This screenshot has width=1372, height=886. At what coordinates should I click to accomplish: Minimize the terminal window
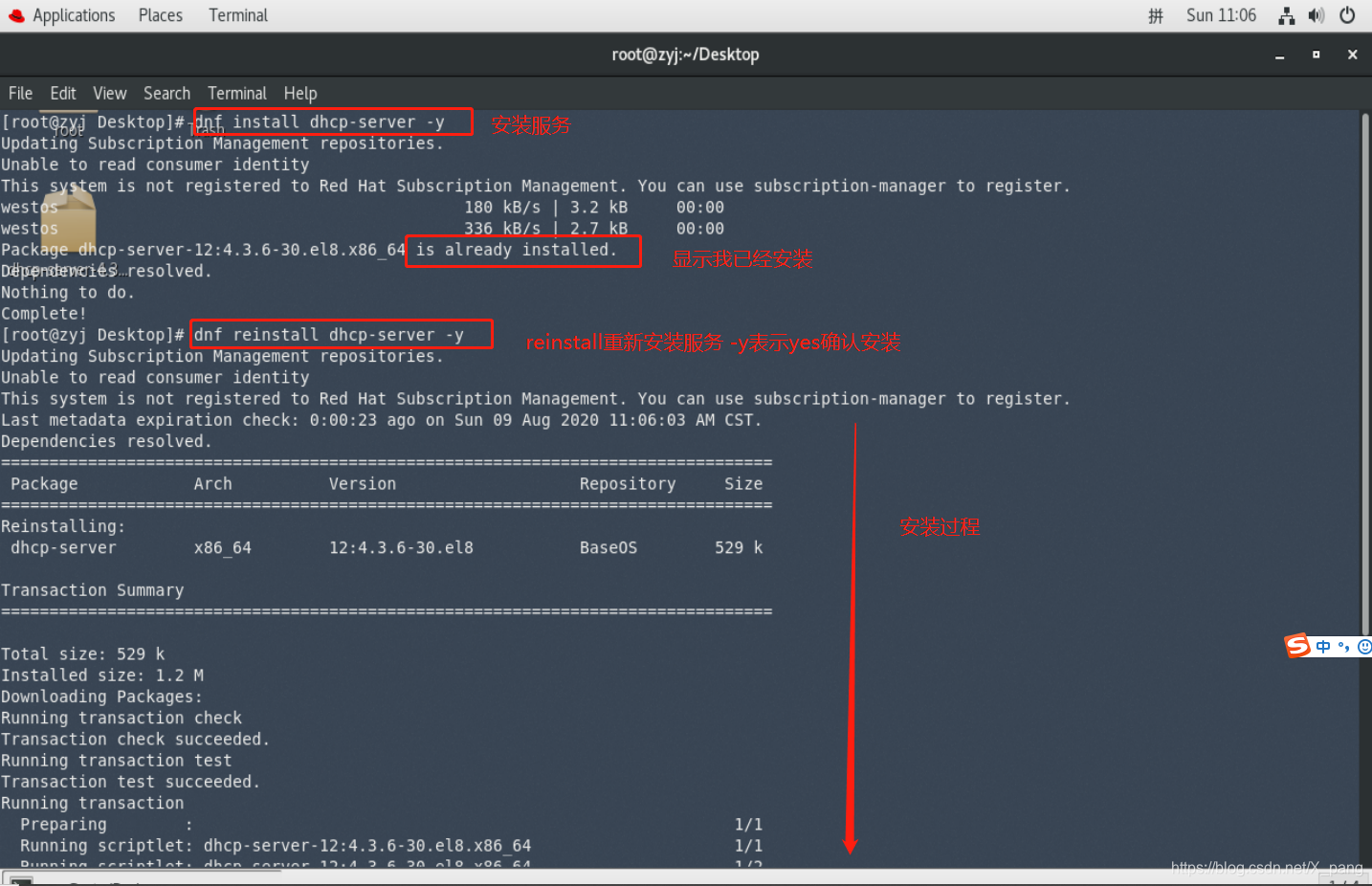tap(1279, 55)
